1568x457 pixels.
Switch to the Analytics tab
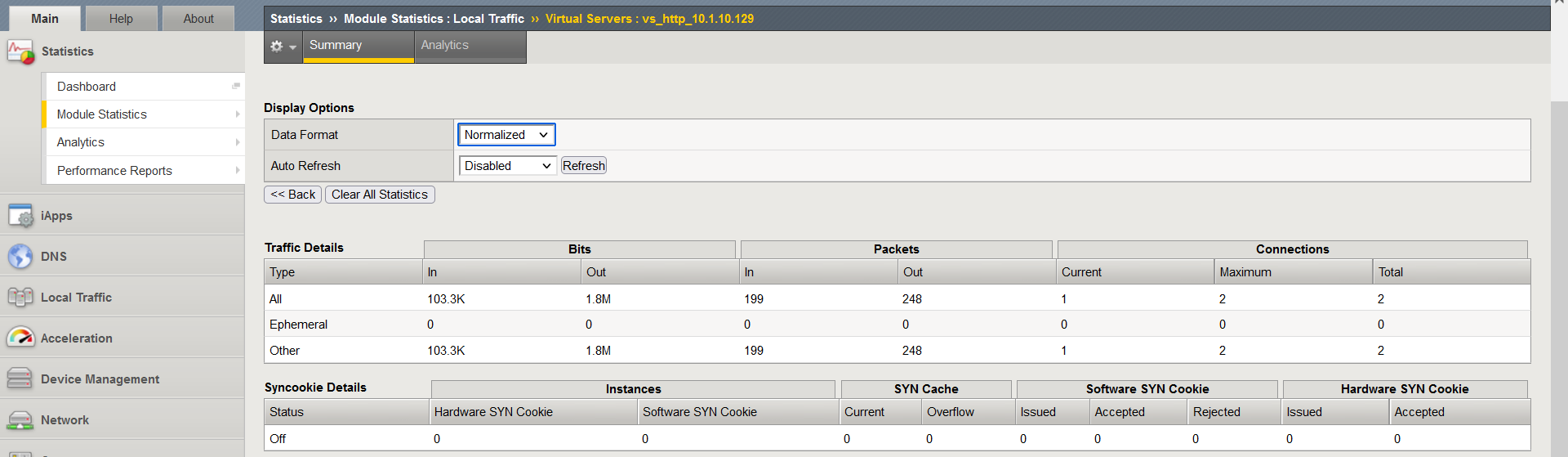point(445,46)
